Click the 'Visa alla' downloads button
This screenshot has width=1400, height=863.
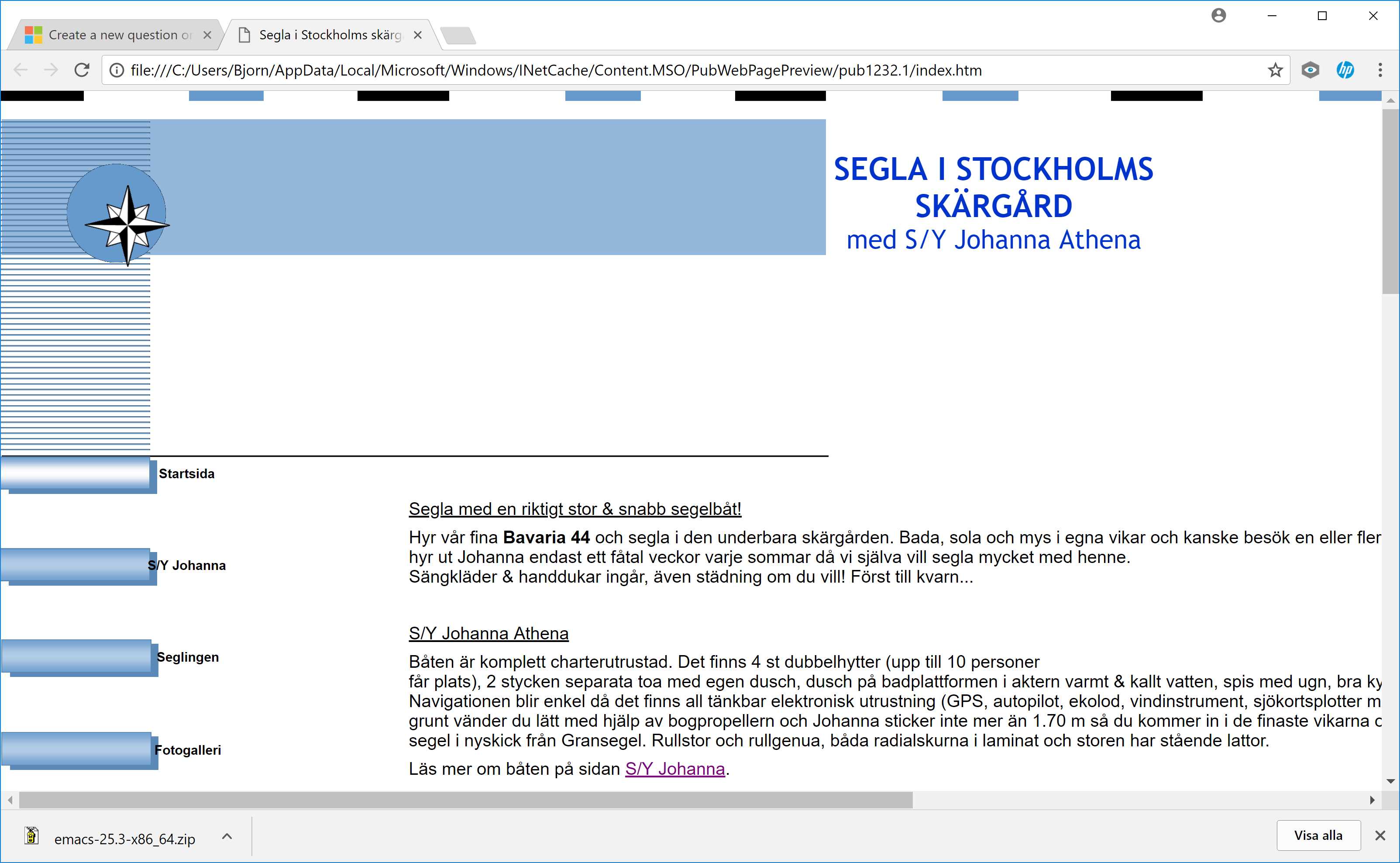click(1318, 835)
